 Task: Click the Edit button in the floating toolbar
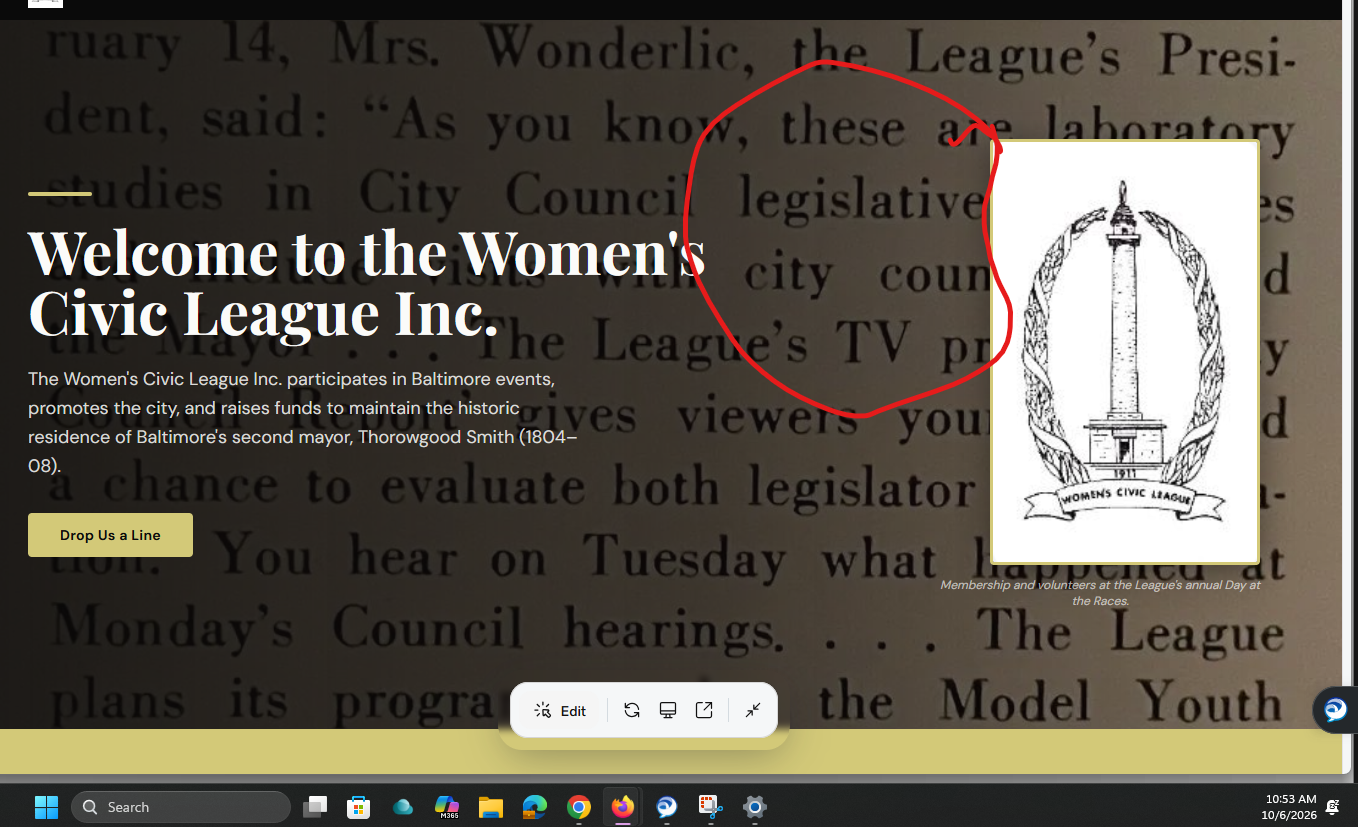coord(560,710)
